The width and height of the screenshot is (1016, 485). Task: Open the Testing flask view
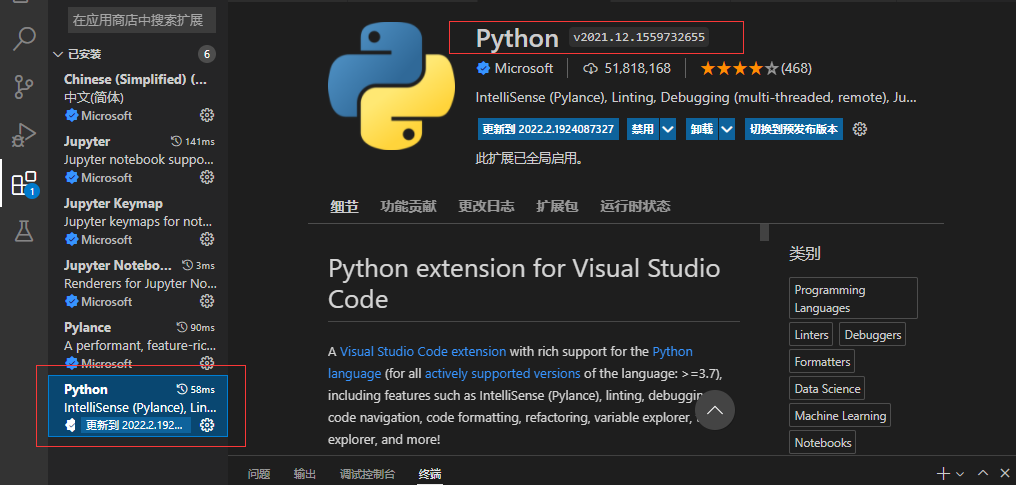[x=24, y=231]
